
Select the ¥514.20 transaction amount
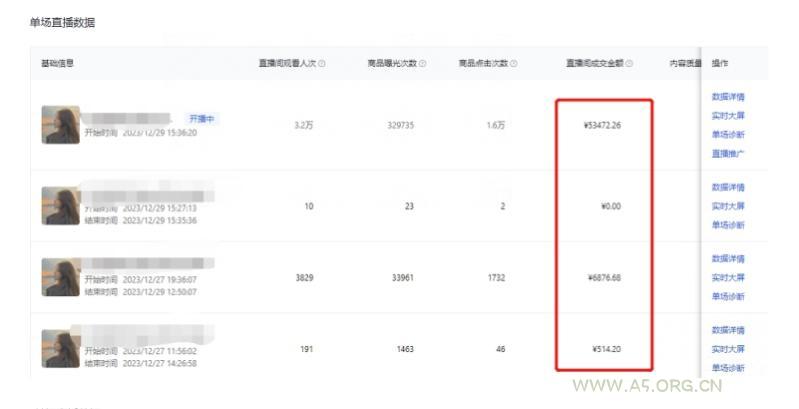click(x=606, y=349)
